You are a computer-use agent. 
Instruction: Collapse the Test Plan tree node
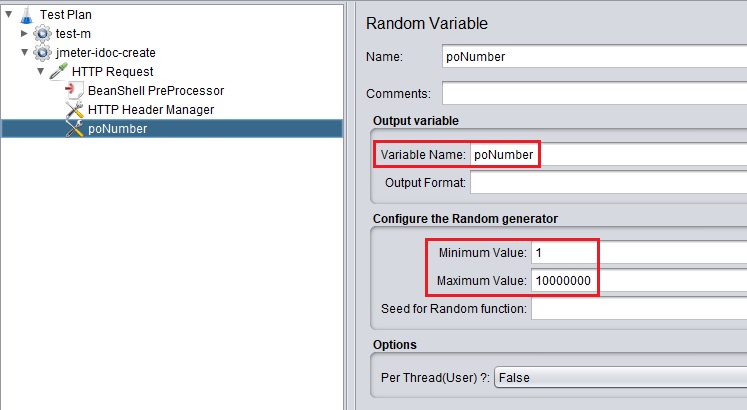pos(9,15)
